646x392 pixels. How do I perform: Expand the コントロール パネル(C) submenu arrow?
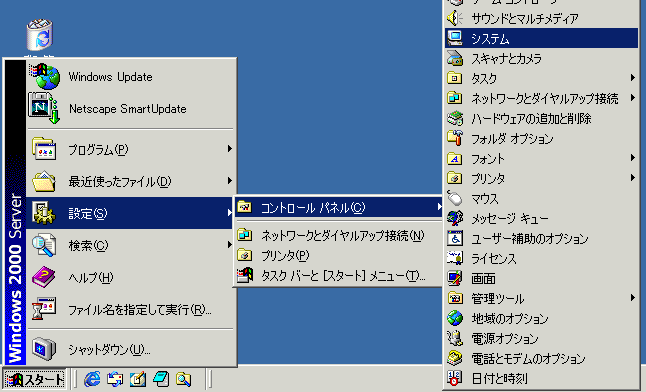tap(439, 207)
